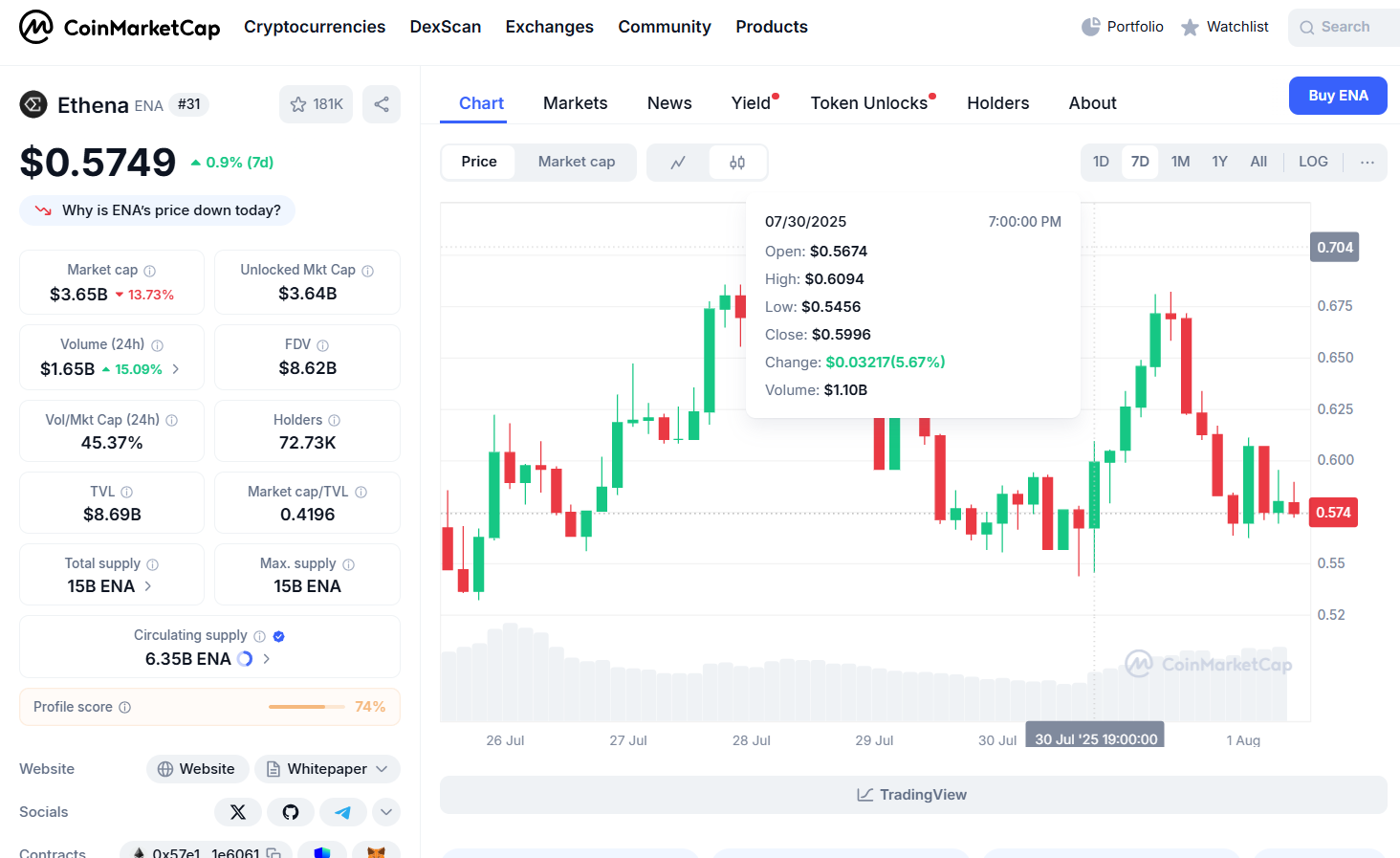Set chart range to 7D
The height and width of the screenshot is (858, 1400).
[x=1140, y=162]
